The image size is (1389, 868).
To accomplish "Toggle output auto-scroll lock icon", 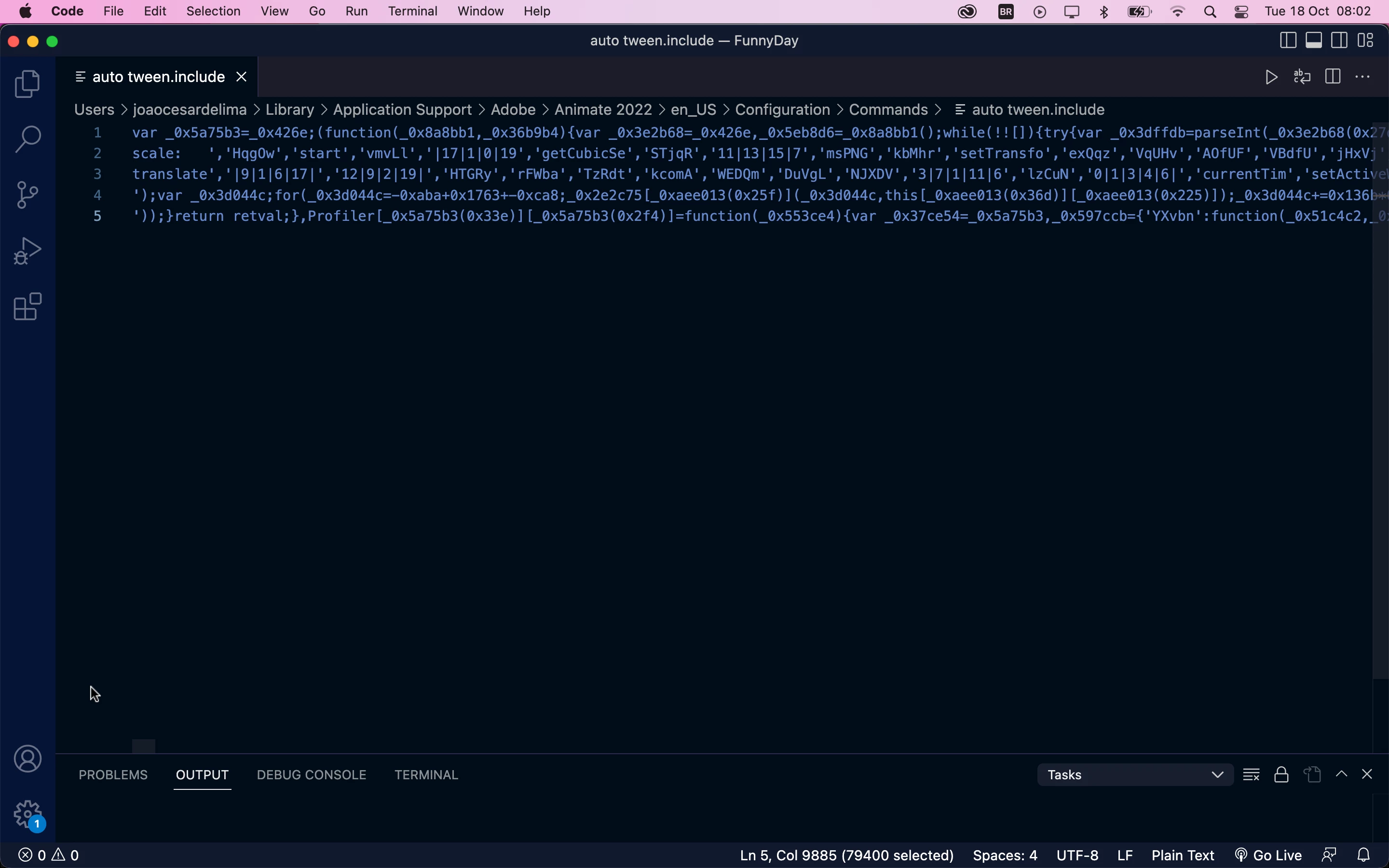I will [x=1281, y=775].
